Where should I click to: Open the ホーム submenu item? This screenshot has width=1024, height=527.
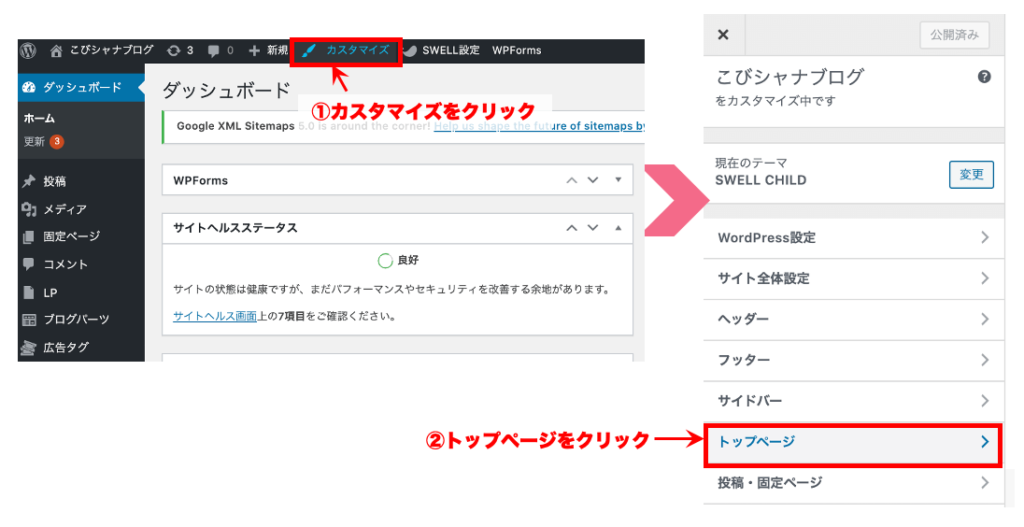pyautogui.click(x=39, y=118)
